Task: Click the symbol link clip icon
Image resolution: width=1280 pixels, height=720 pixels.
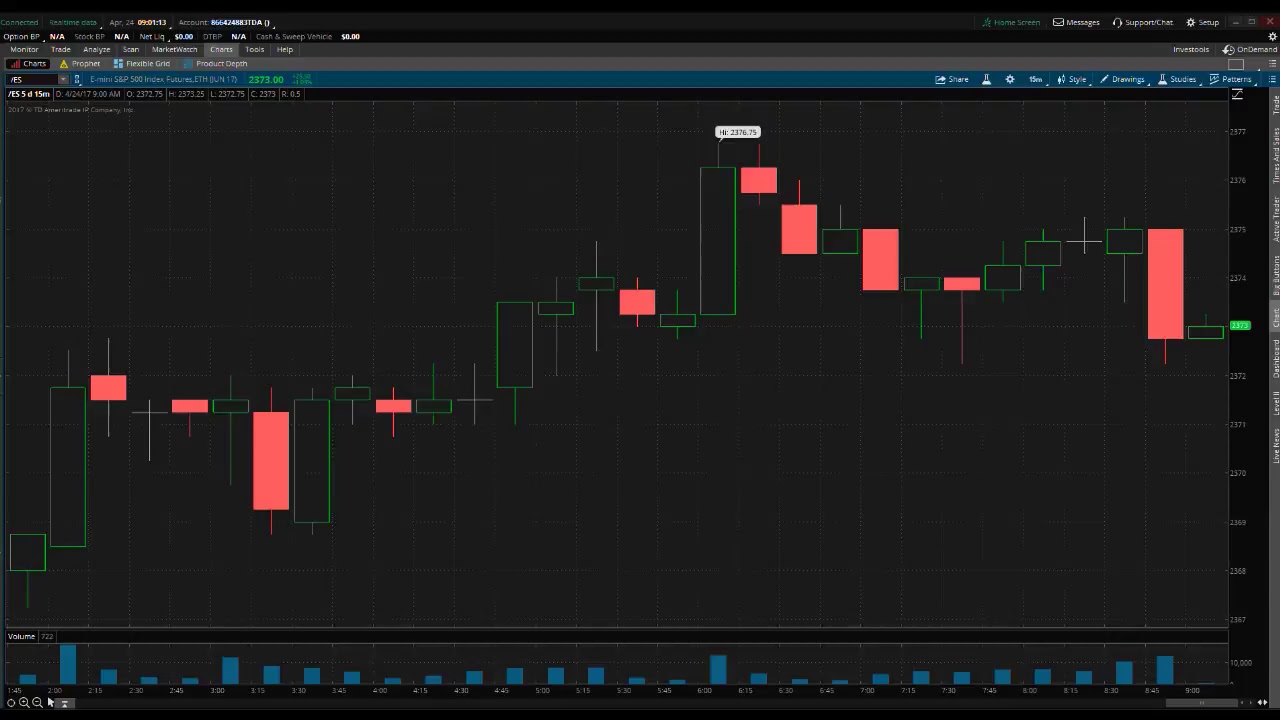Action: pyautogui.click(x=77, y=79)
